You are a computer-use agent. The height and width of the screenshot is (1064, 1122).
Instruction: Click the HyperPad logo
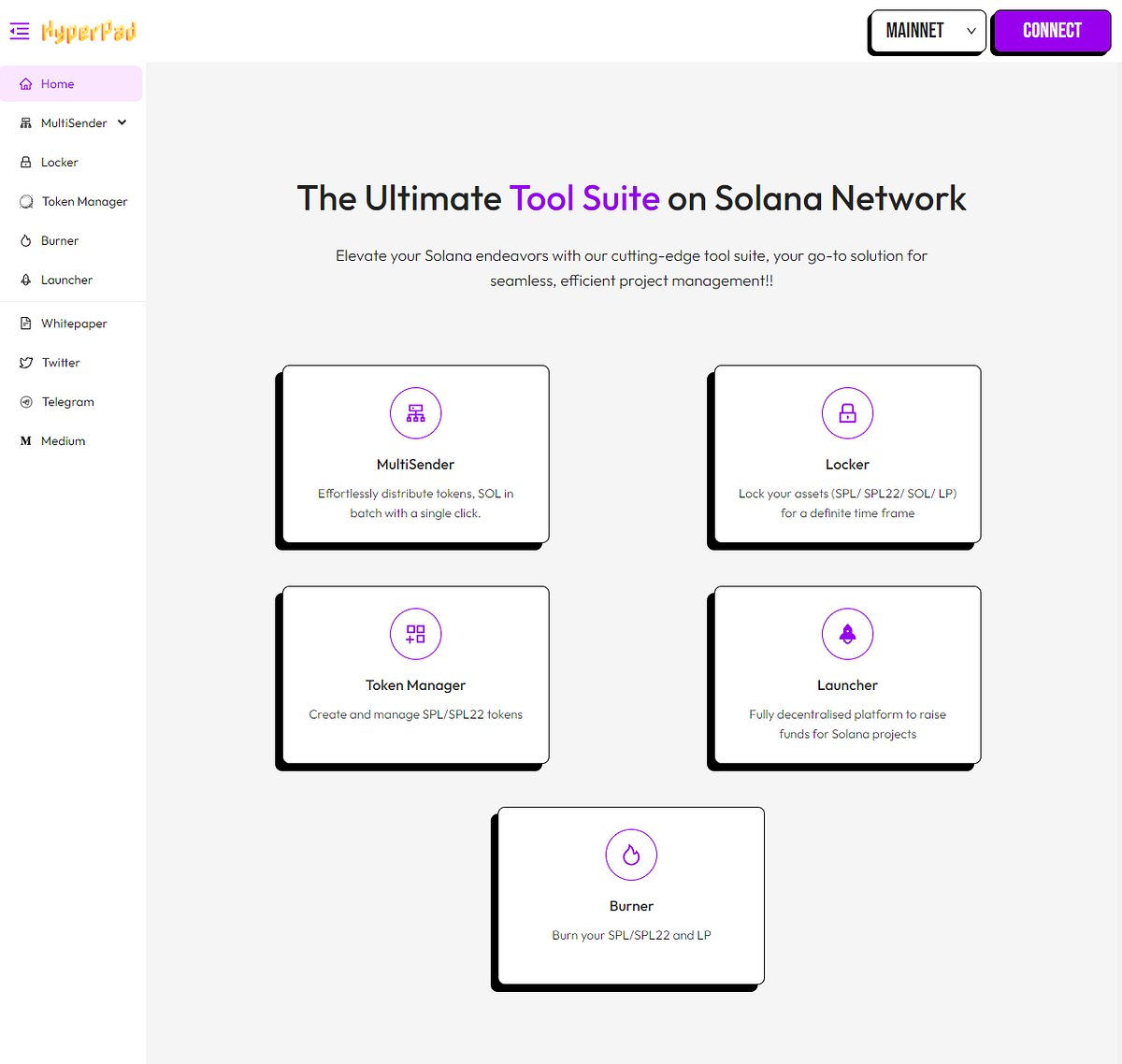point(89,31)
